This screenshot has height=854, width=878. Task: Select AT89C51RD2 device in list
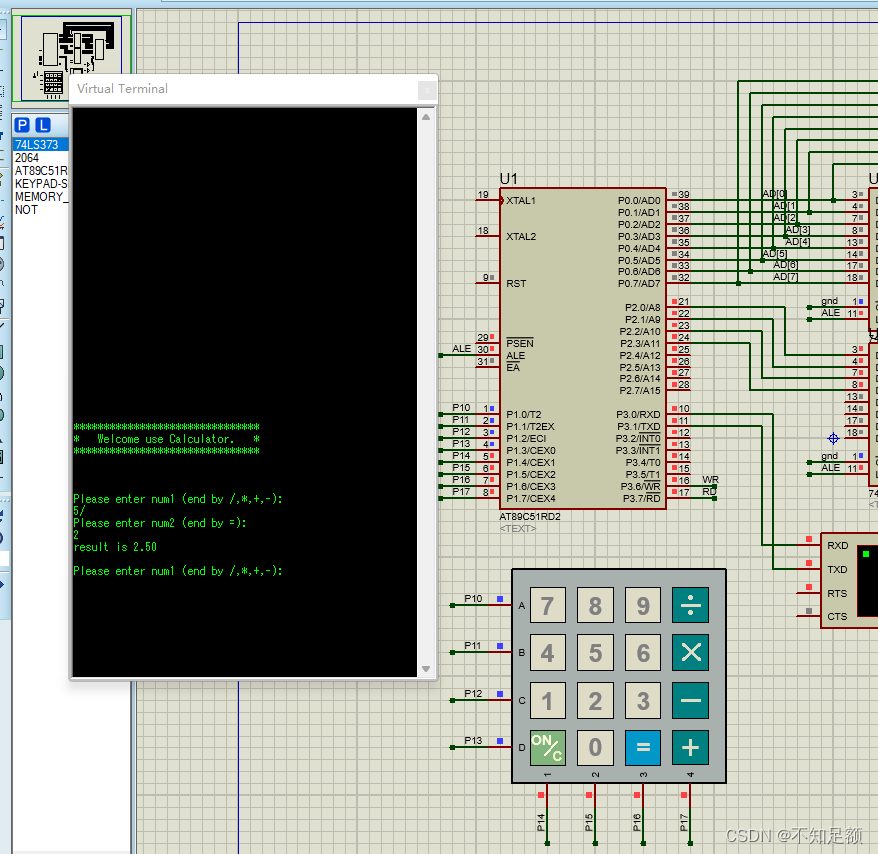(41, 171)
